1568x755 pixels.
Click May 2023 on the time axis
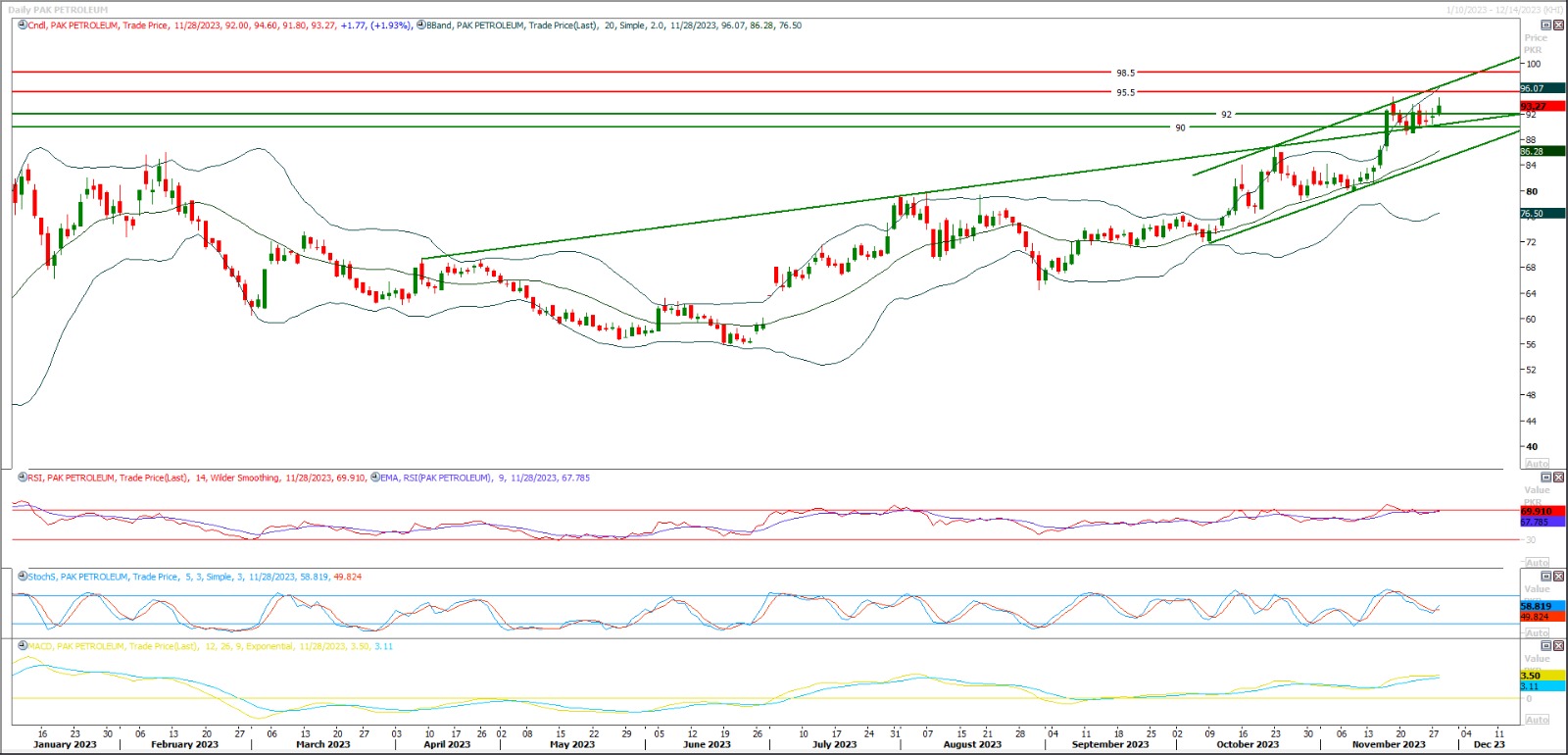coord(572,744)
